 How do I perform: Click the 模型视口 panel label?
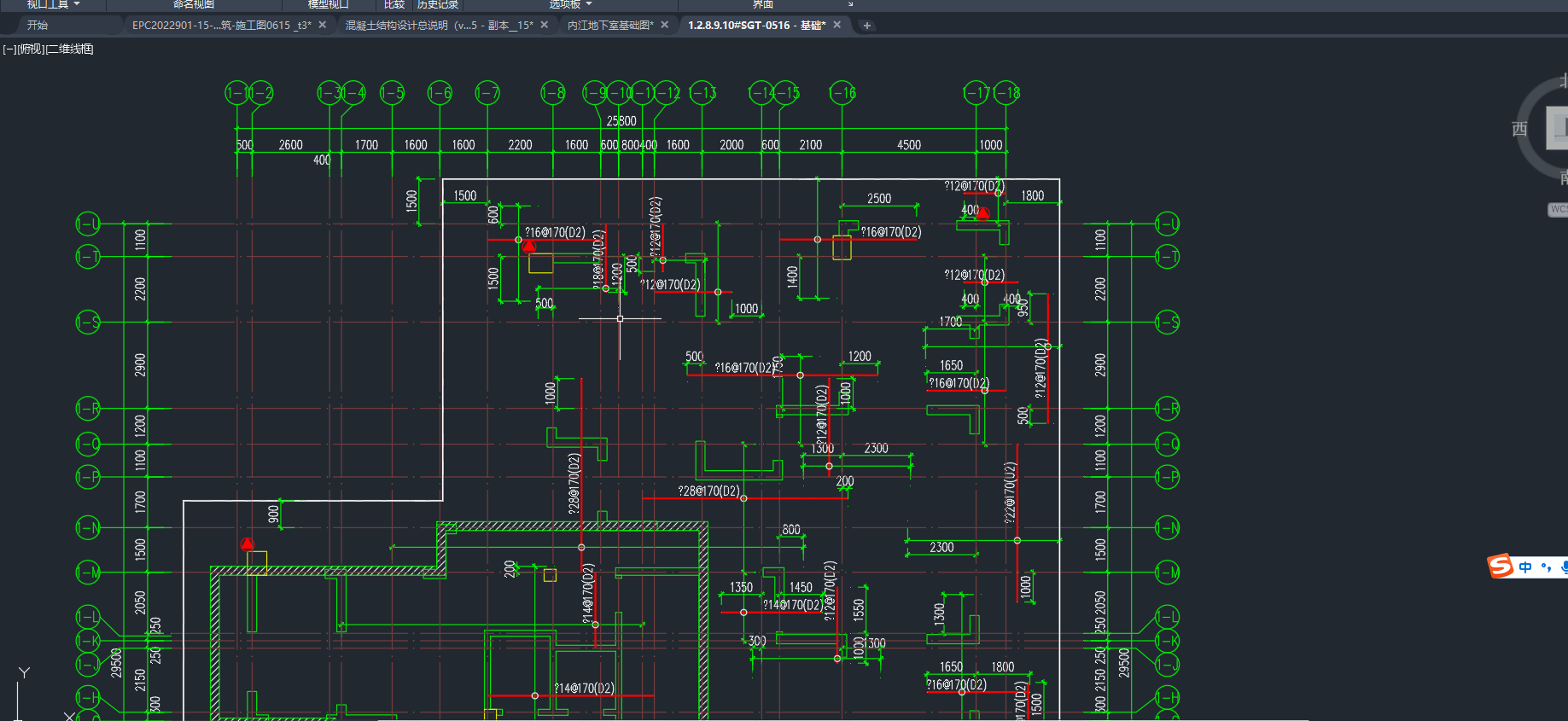click(x=329, y=4)
